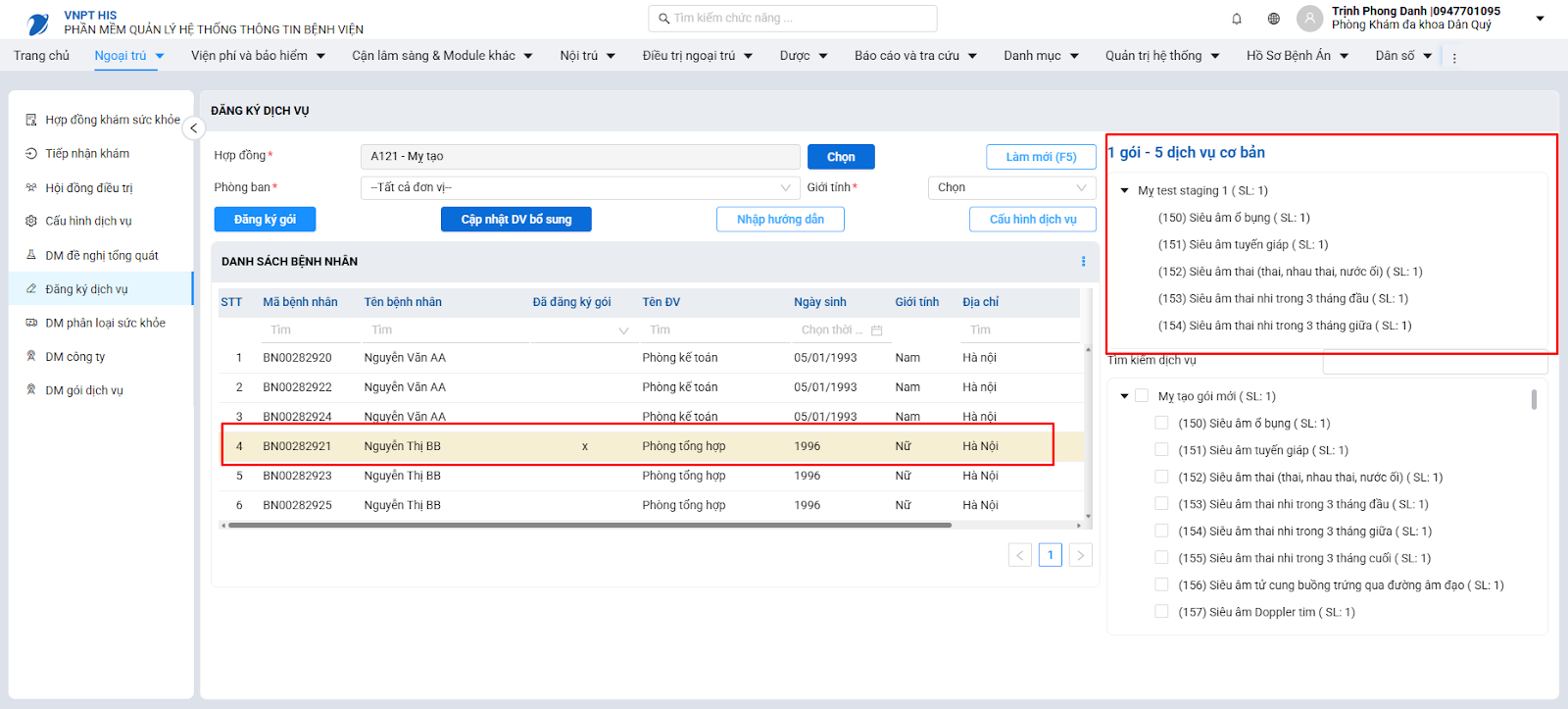Open the account dropdown arrow
1568x709 pixels.
1540,19
